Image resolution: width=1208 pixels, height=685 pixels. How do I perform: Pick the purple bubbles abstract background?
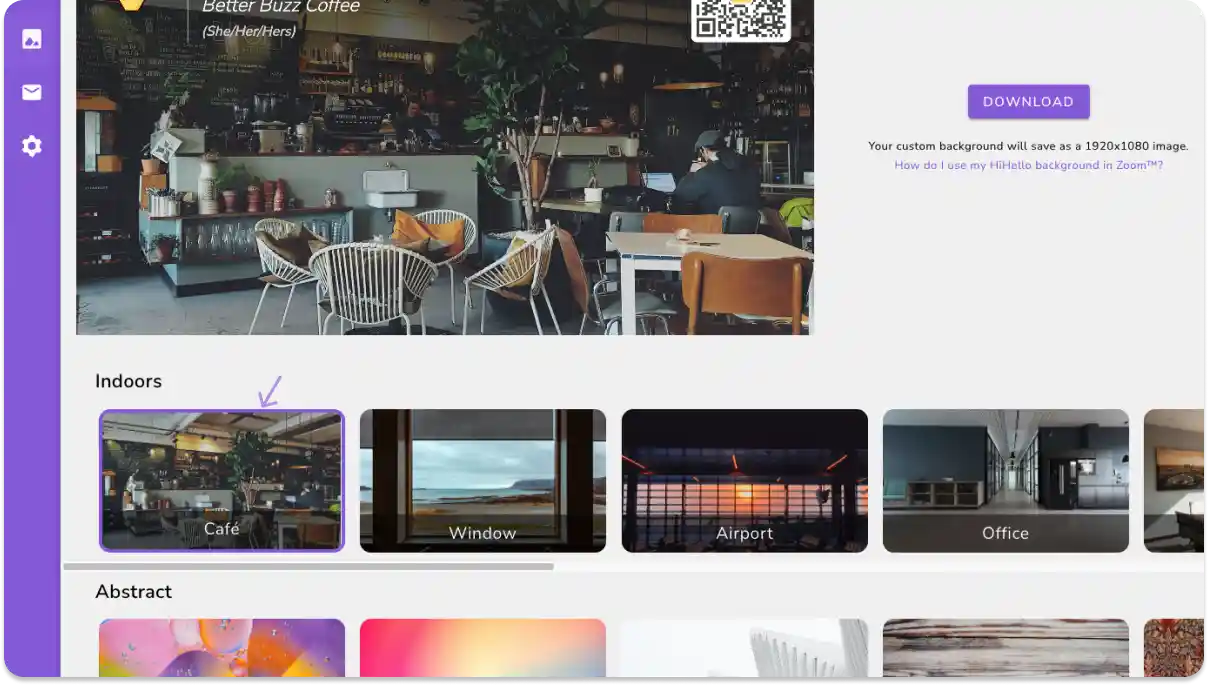click(x=222, y=648)
